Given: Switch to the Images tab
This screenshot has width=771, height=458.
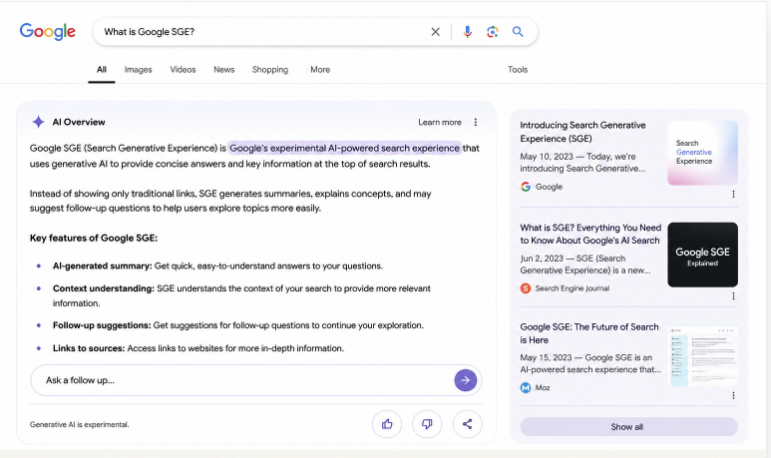Looking at the screenshot, I should coord(138,70).
